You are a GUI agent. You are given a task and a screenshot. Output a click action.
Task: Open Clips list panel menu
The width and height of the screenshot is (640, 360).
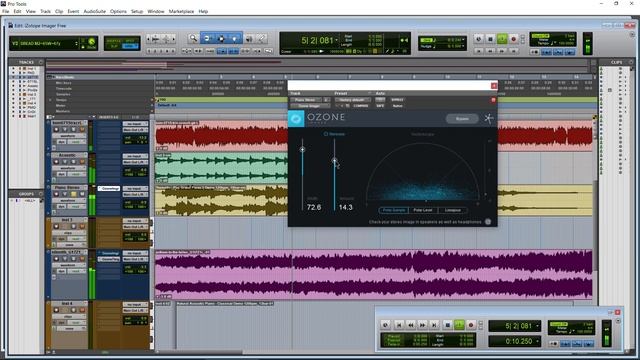pyautogui.click(x=631, y=62)
